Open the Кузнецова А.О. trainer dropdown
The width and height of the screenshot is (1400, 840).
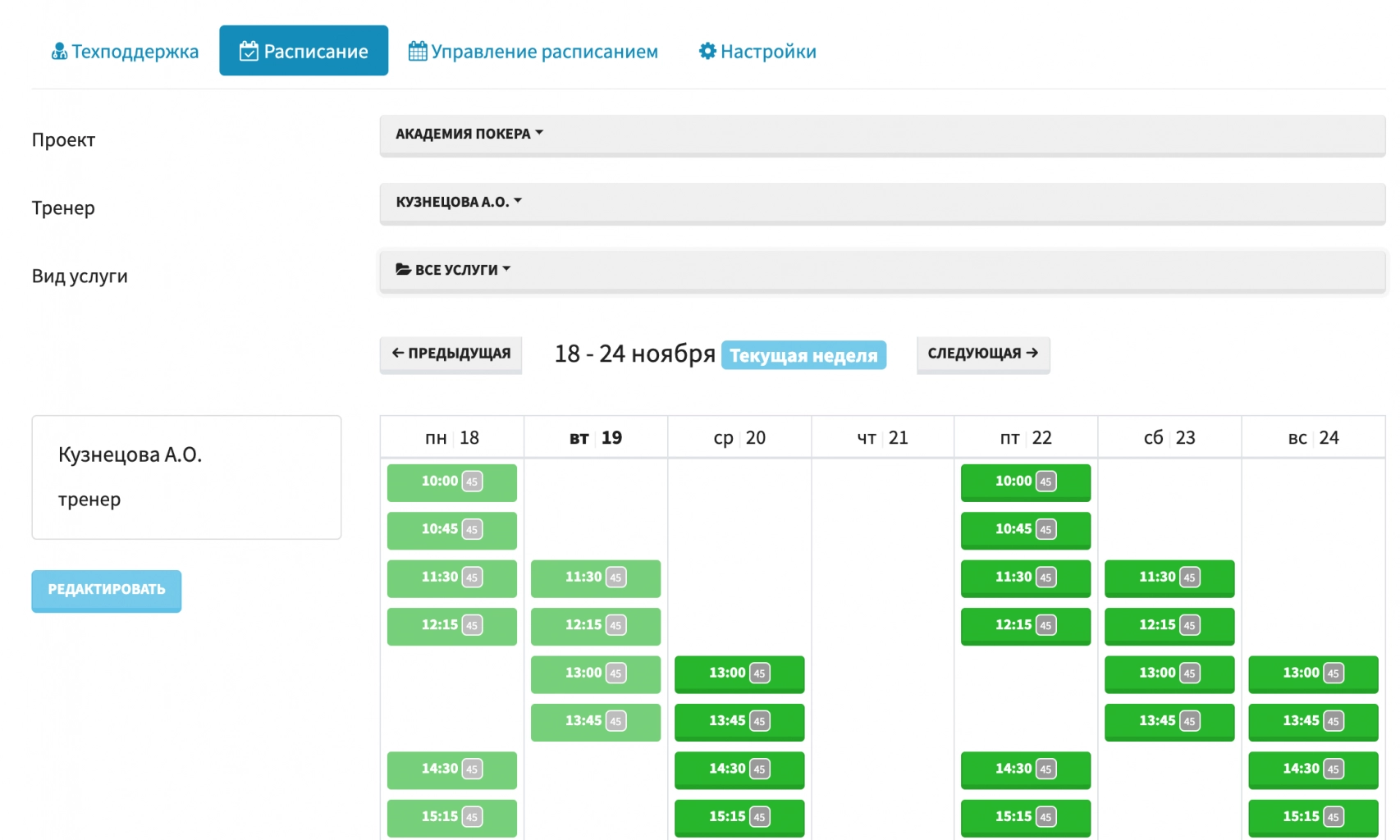point(459,202)
